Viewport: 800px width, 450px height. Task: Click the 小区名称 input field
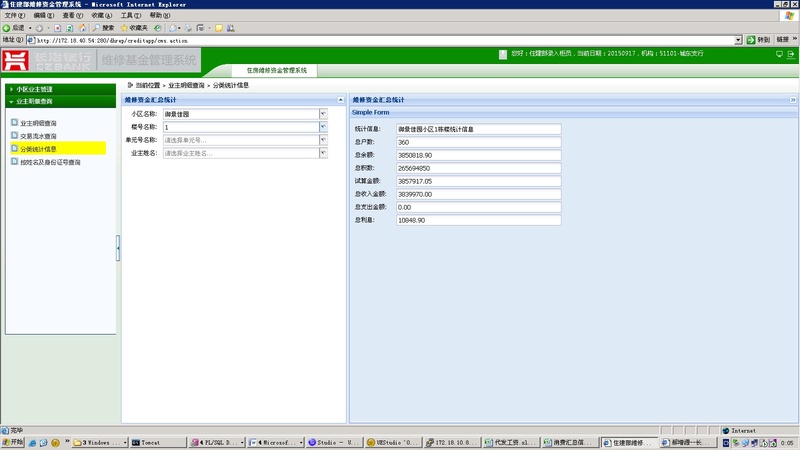[x=241, y=114]
